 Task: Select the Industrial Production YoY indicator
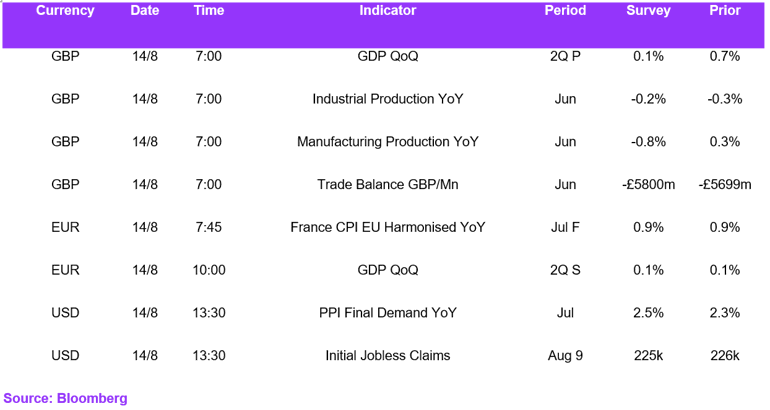[x=387, y=99]
